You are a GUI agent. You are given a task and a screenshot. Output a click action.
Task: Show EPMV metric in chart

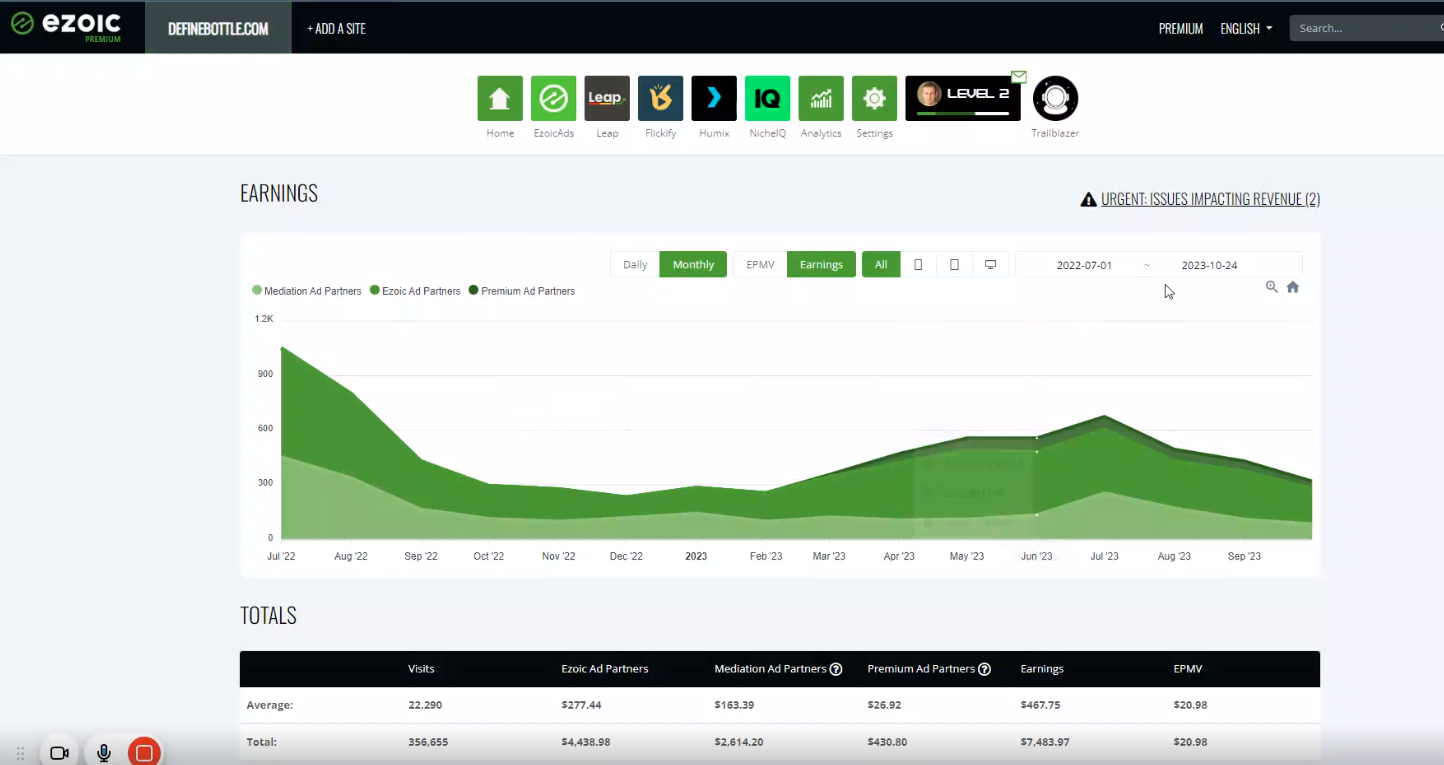point(760,264)
